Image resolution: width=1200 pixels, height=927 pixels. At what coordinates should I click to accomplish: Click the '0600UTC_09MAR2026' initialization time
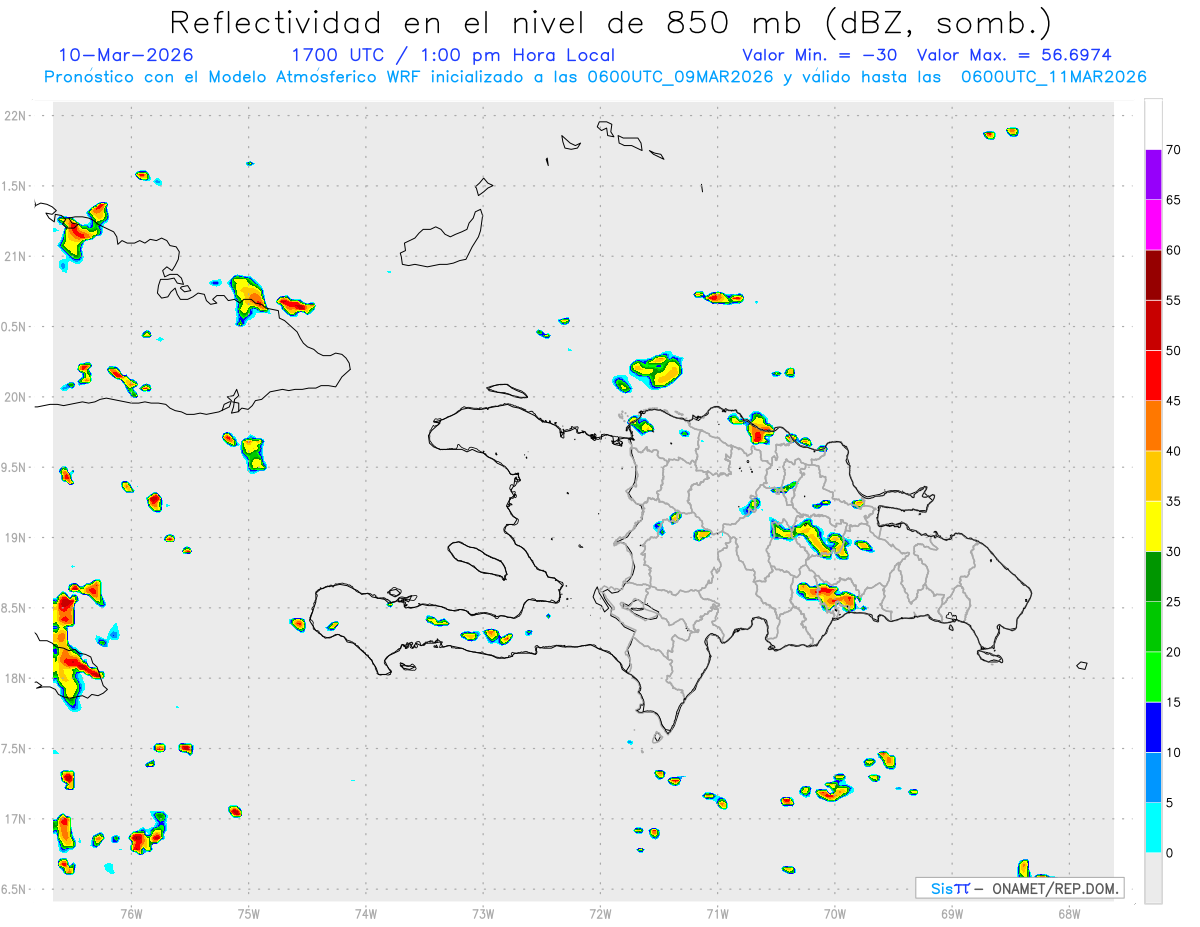point(679,77)
